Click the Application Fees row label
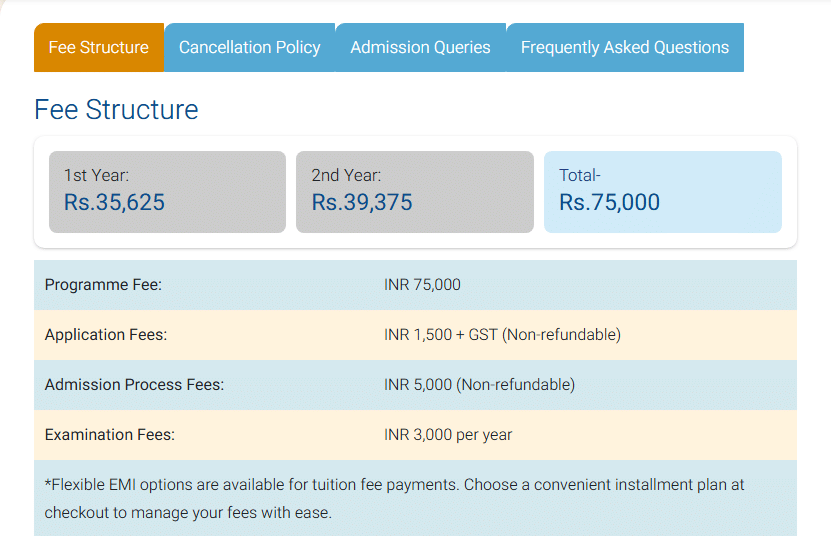Screen dimensions: 831x536 tap(106, 335)
